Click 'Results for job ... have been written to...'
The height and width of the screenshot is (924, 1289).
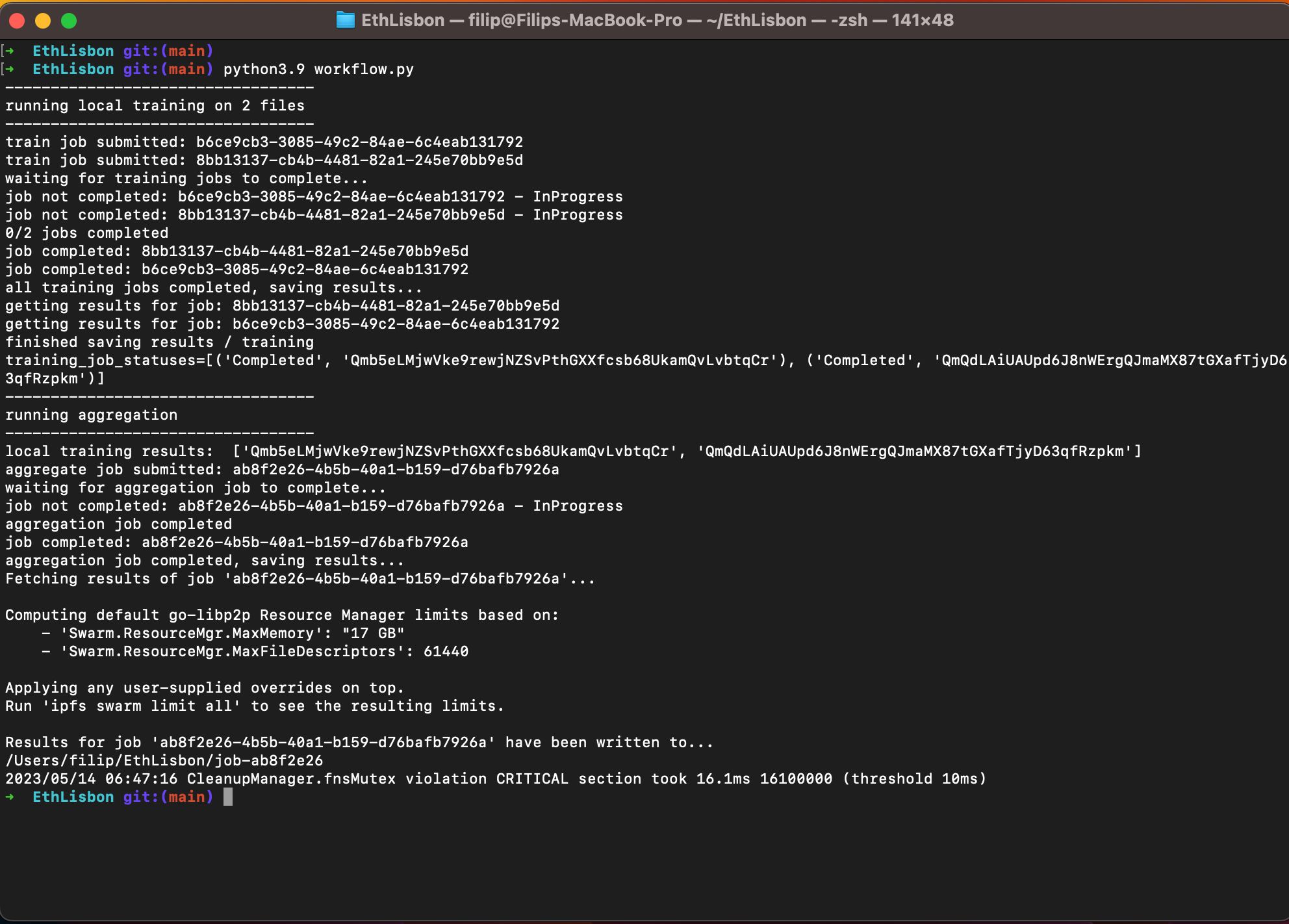pos(359,742)
